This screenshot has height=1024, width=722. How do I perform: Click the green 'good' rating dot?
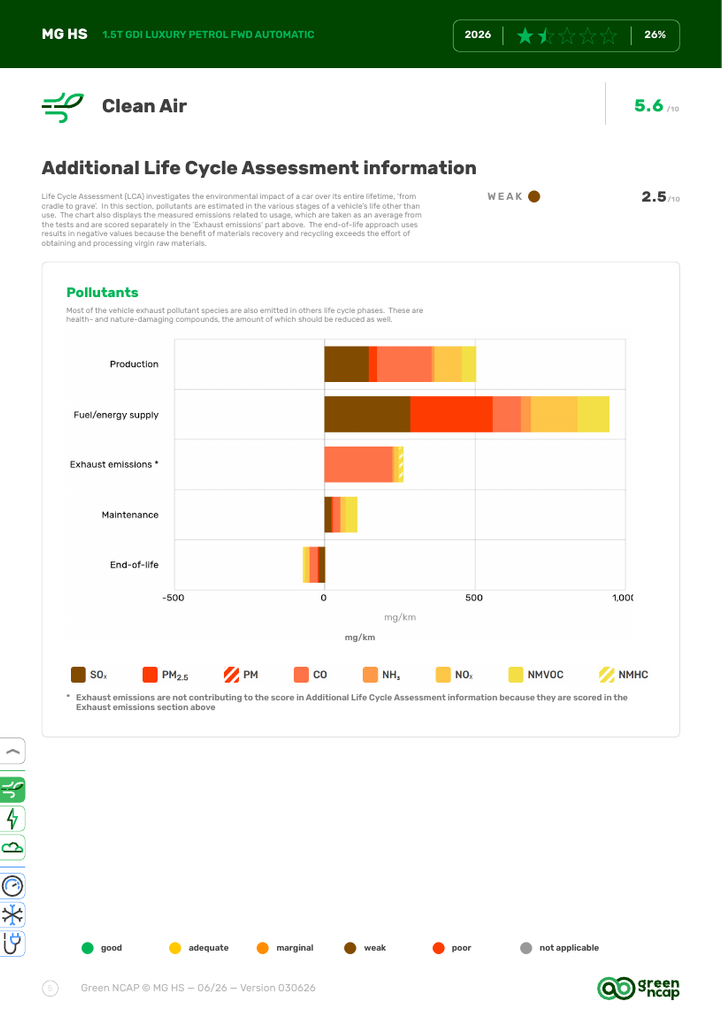[87, 948]
